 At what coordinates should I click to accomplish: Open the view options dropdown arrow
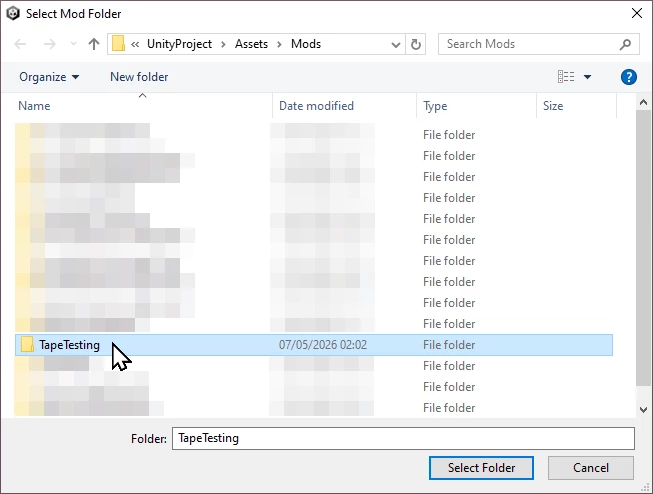pos(587,77)
